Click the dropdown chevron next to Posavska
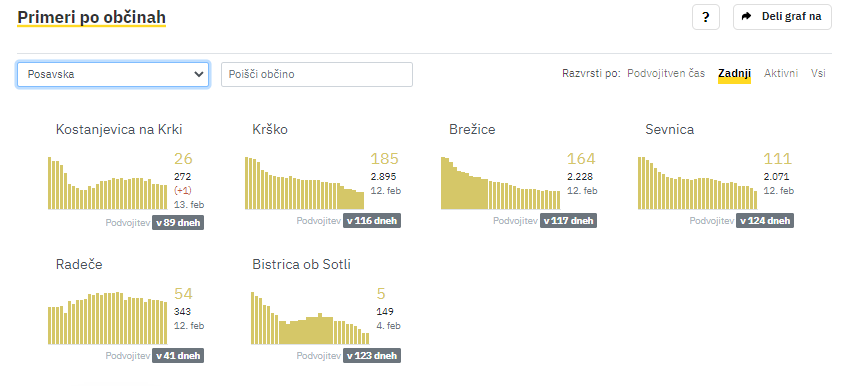 click(x=199, y=74)
